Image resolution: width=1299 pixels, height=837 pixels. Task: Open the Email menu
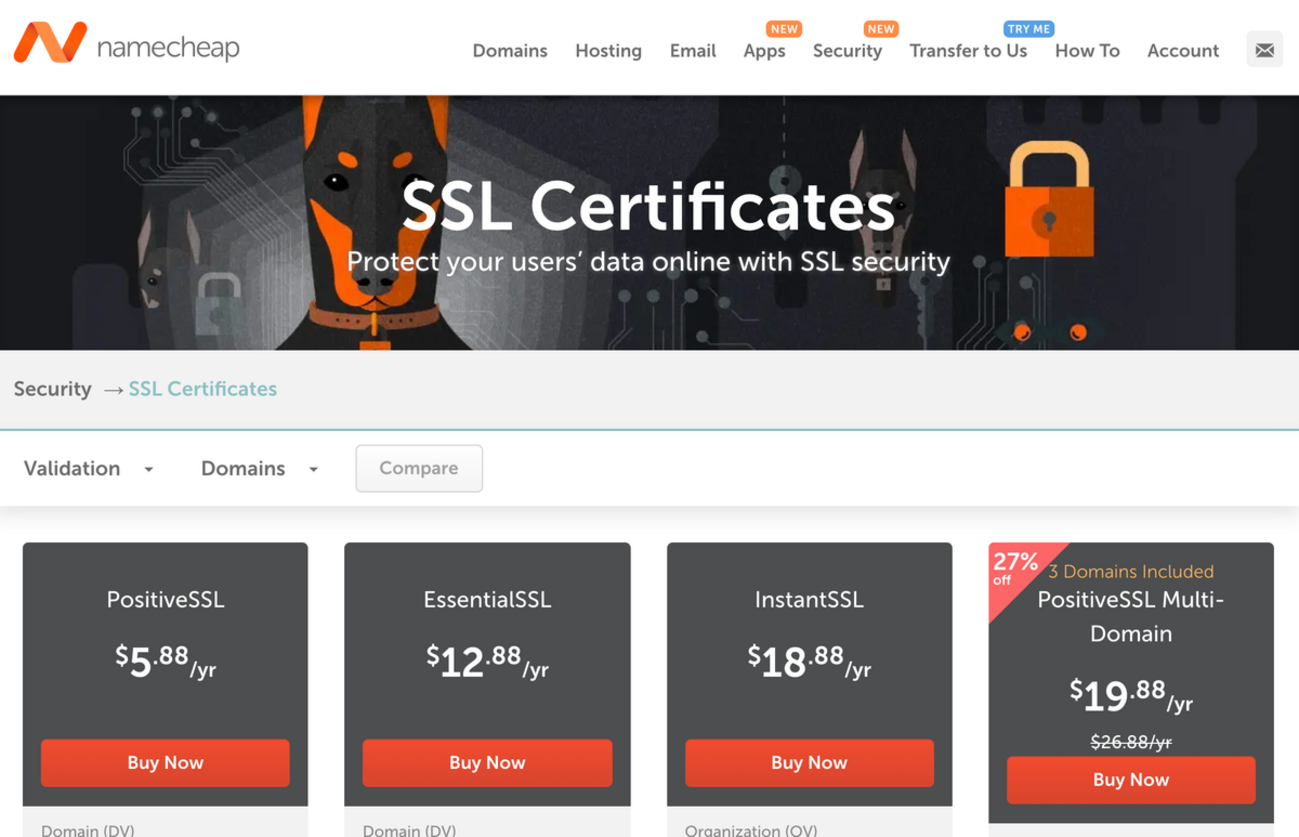[693, 51]
